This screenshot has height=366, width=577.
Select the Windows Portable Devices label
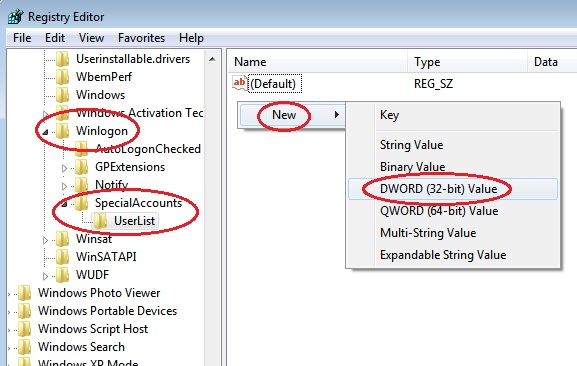(x=107, y=311)
